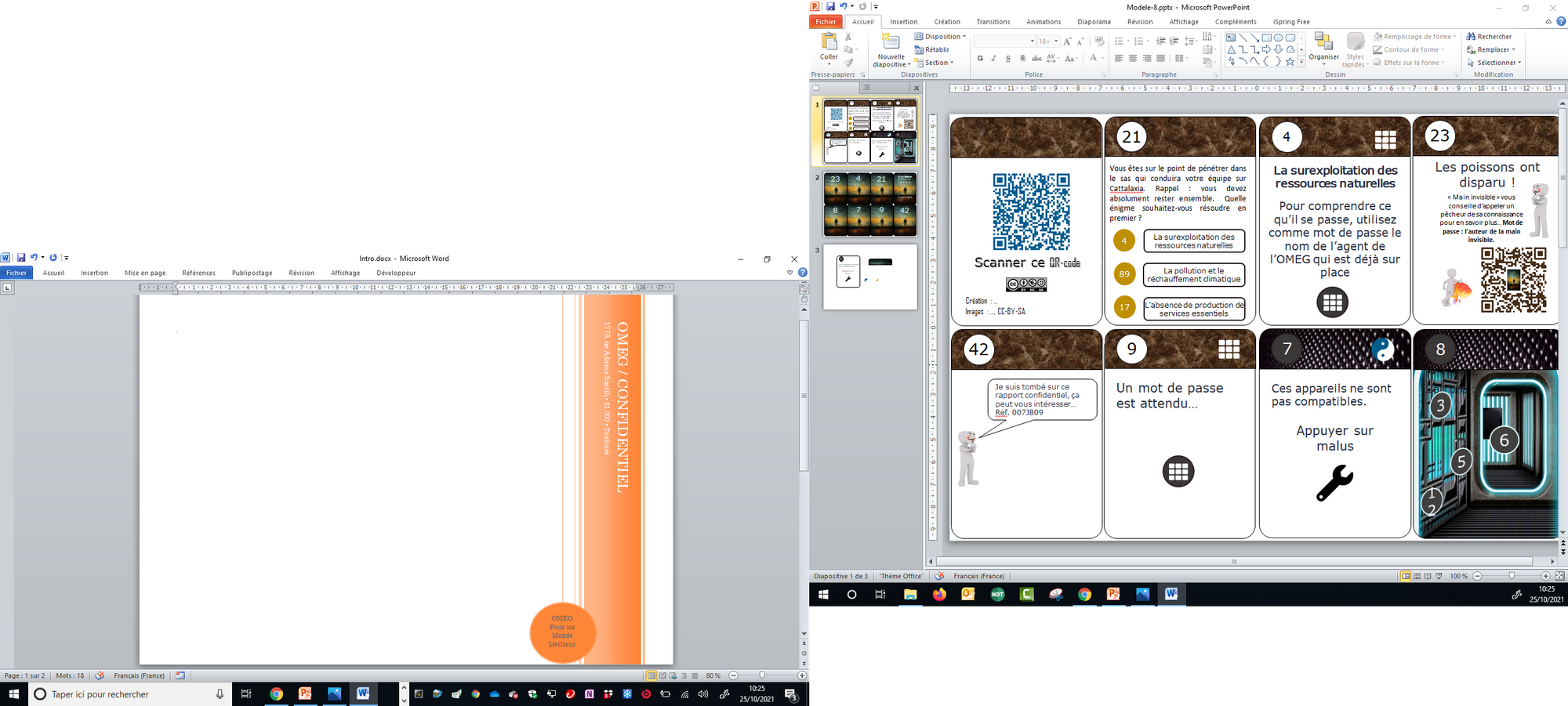Viewport: 1568px width, 706px height.
Task: Select the rectangle shape in Dessin gallery
Action: (1266, 38)
